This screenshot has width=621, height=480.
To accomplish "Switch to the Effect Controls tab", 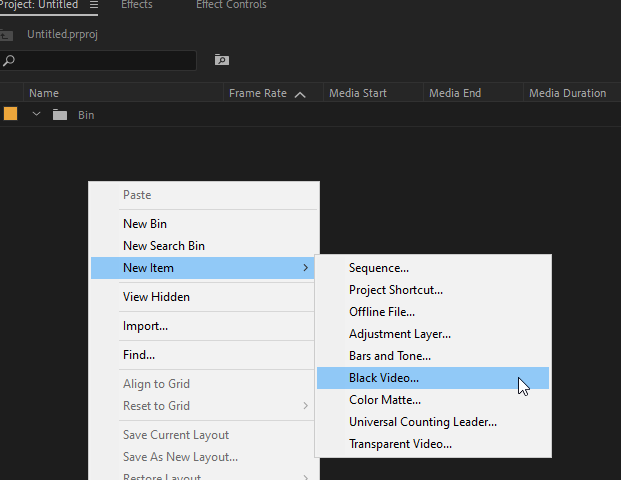I will point(231,5).
